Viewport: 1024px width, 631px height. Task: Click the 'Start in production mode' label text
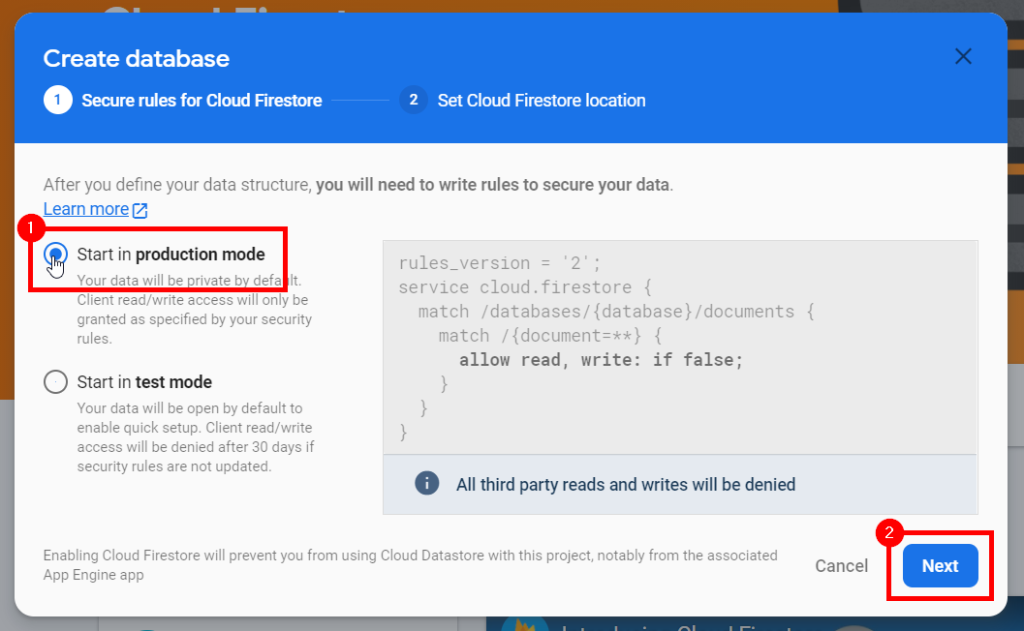click(x=171, y=254)
